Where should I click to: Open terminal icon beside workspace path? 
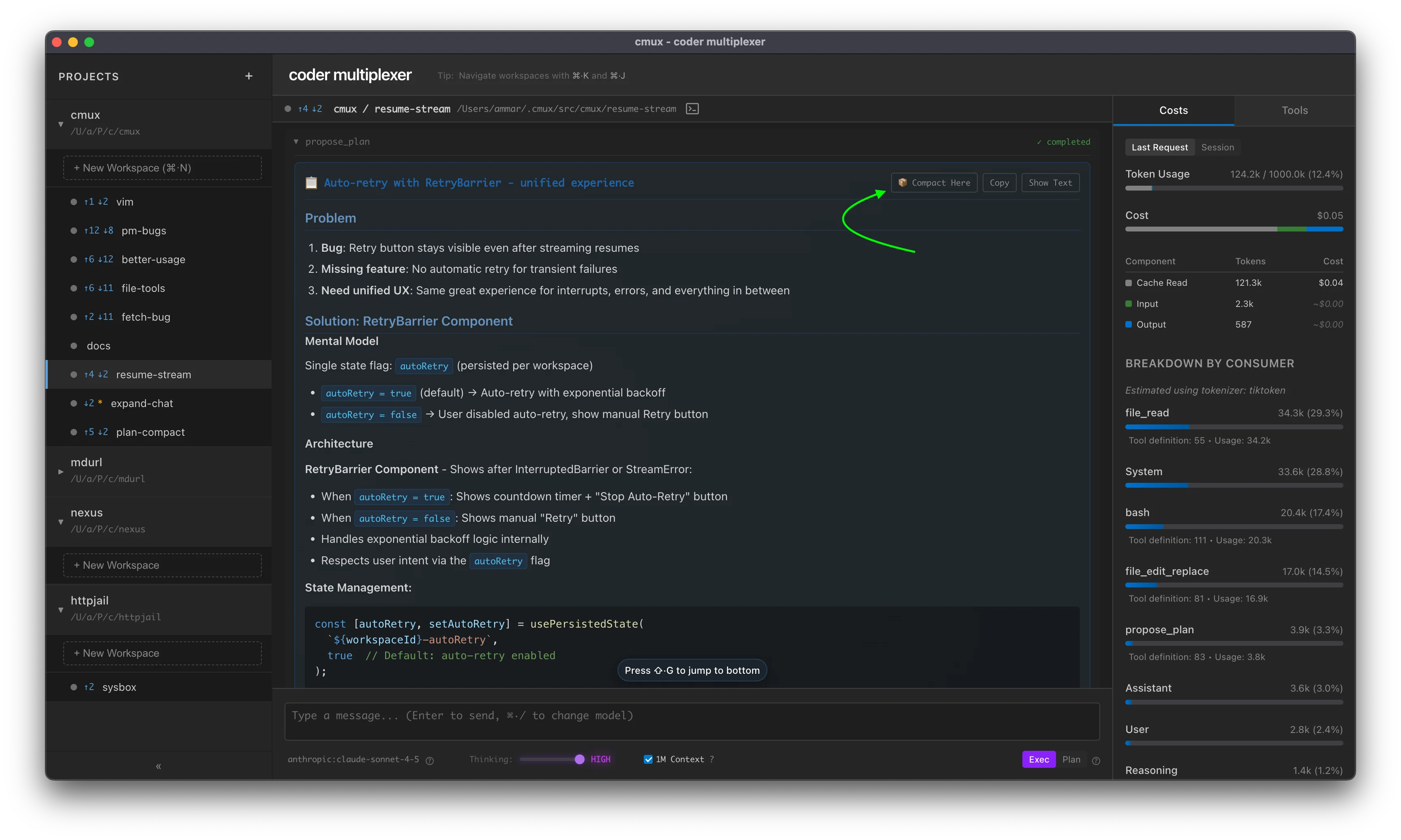[692, 109]
